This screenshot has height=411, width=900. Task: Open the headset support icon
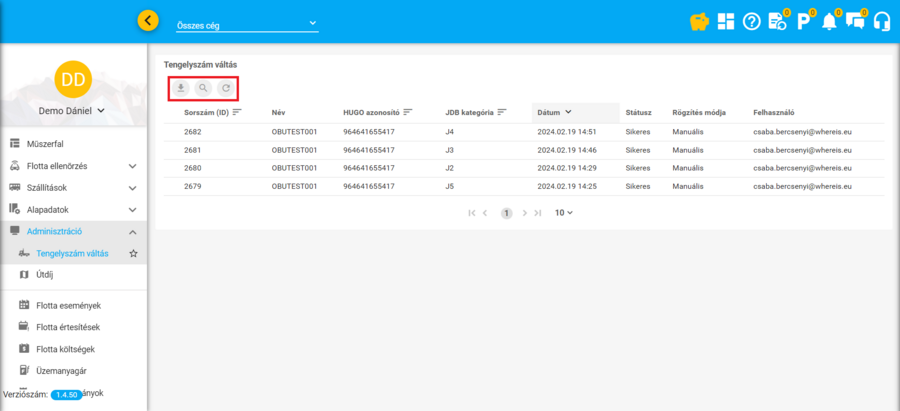coord(881,21)
